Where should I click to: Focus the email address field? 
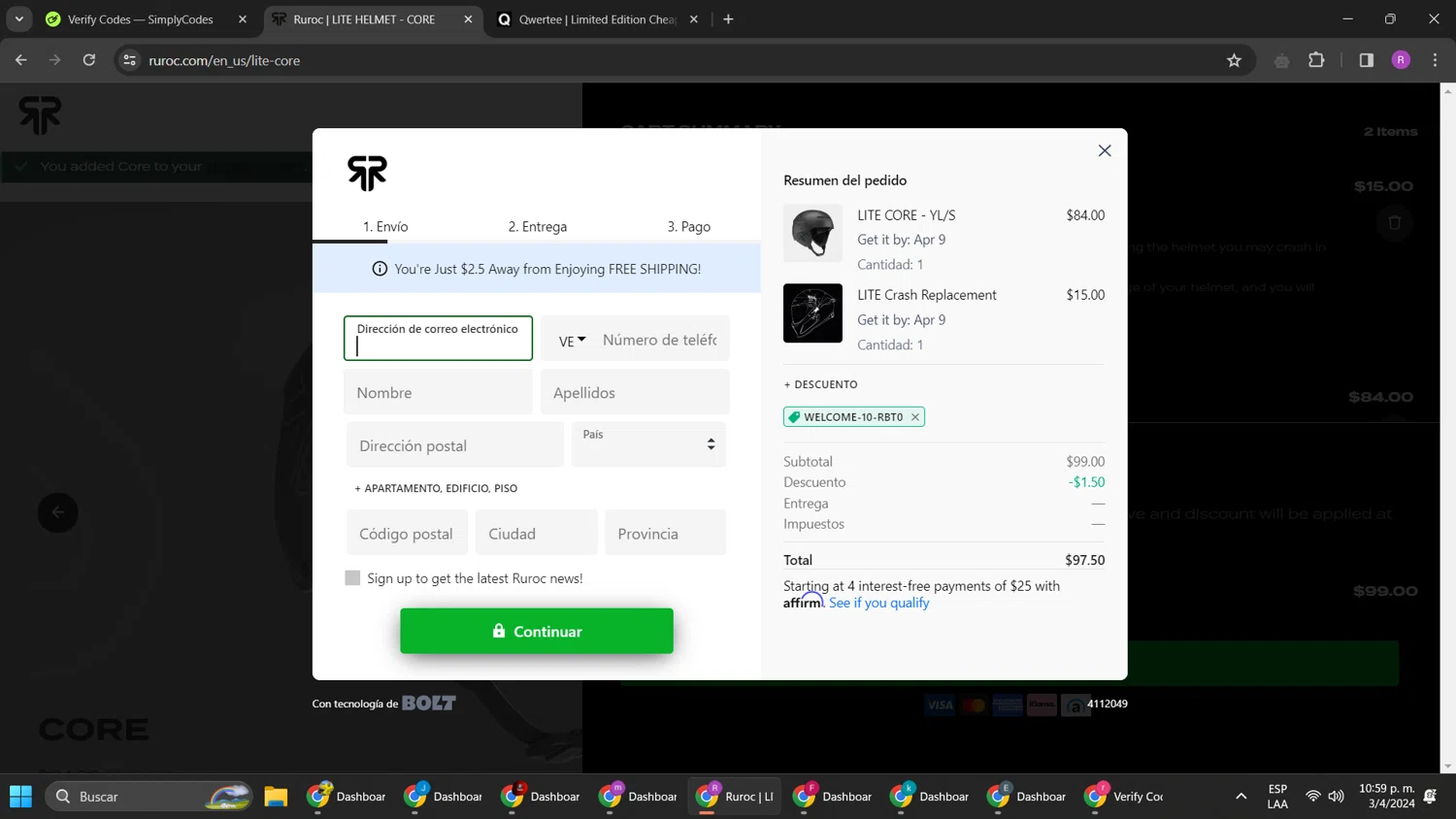(438, 338)
